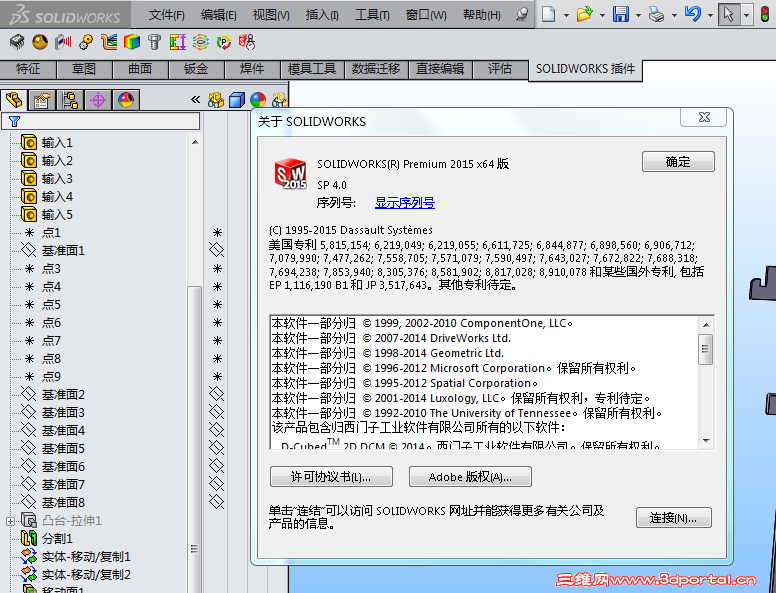The height and width of the screenshot is (593, 776).
Task: Activate the CircuitWorks add-in chip icon
Action: pyautogui.click(x=17, y=42)
